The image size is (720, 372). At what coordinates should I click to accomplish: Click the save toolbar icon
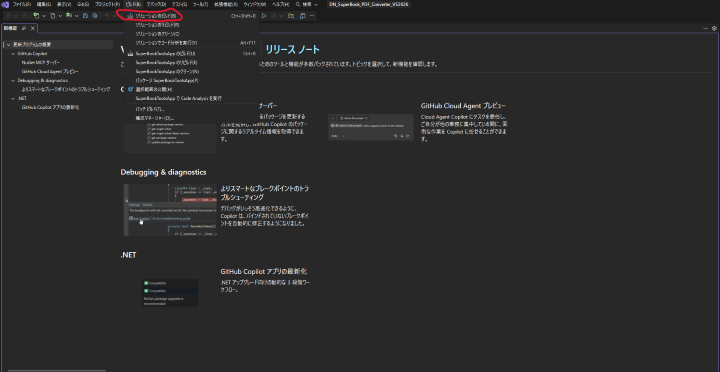85,16
